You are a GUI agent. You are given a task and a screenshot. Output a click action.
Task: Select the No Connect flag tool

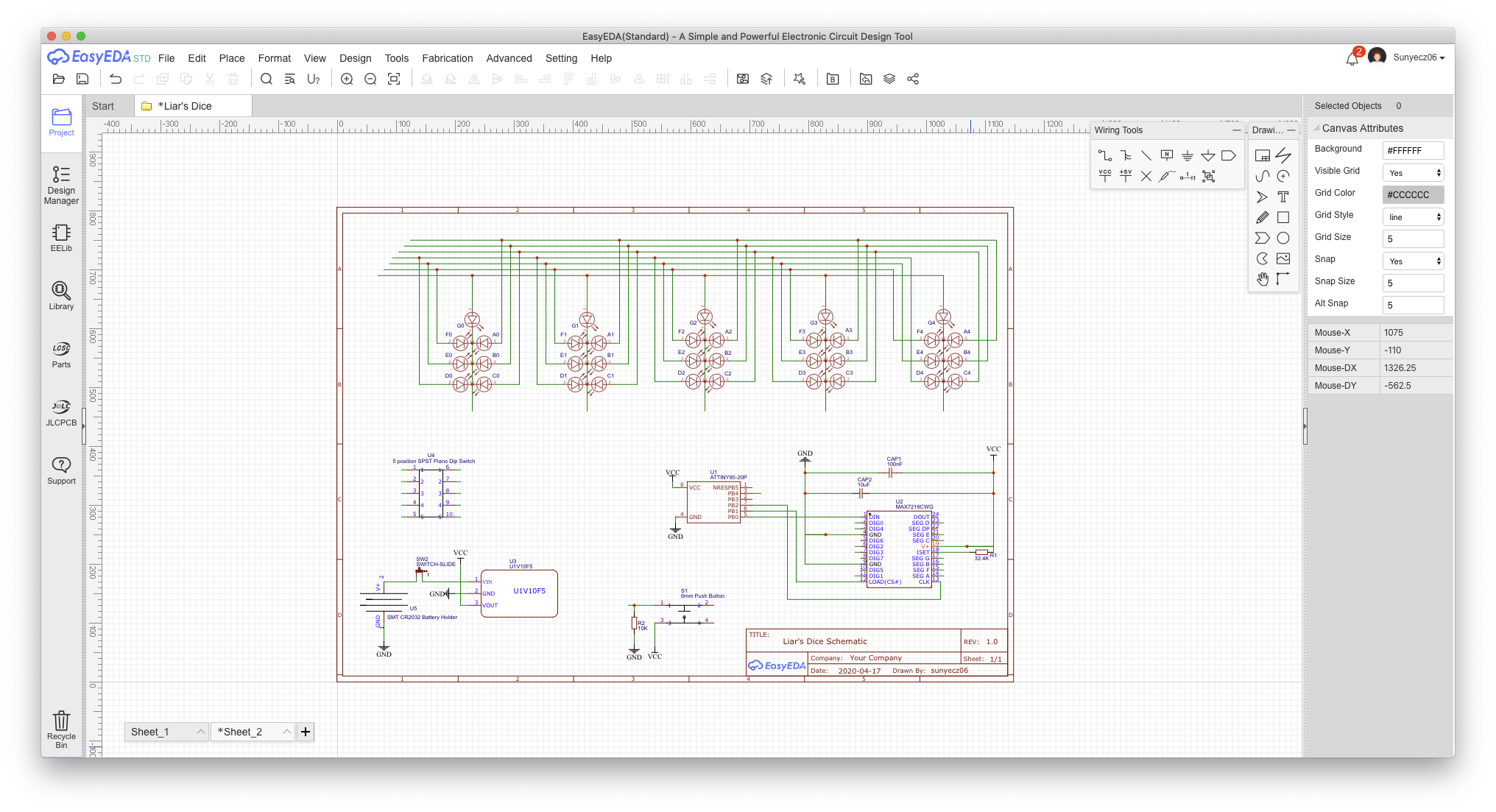coord(1146,176)
